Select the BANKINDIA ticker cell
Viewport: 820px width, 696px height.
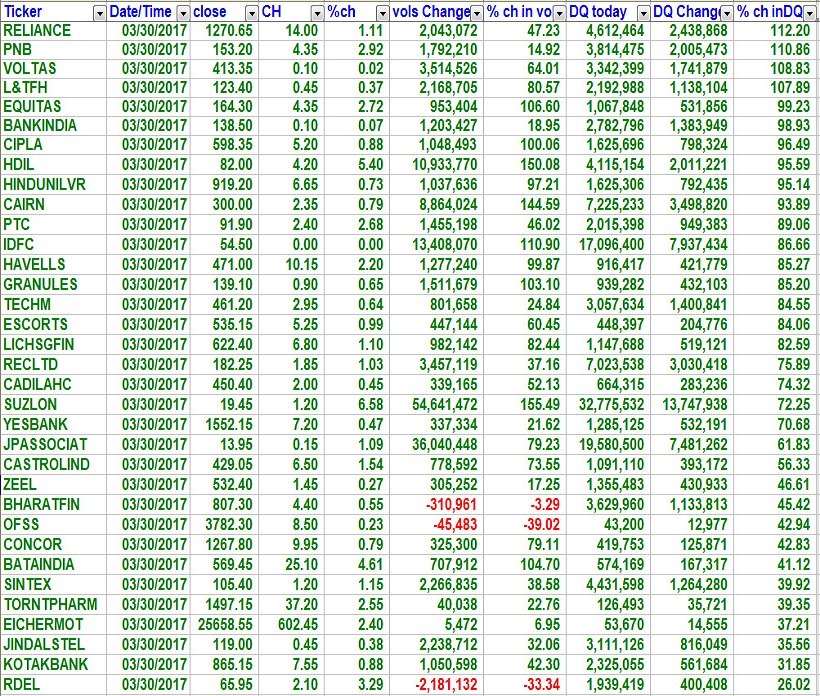[53, 125]
